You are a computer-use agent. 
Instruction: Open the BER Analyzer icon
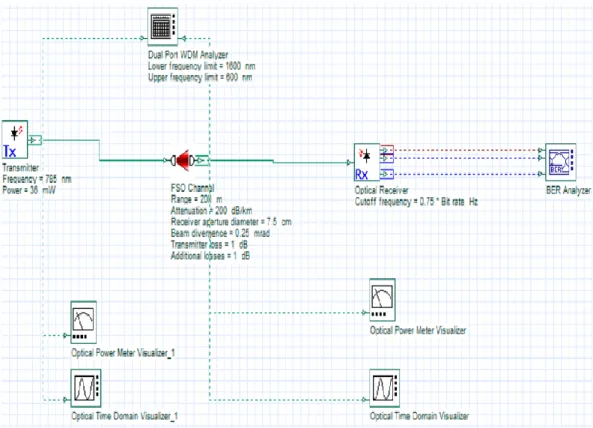pyautogui.click(x=560, y=162)
